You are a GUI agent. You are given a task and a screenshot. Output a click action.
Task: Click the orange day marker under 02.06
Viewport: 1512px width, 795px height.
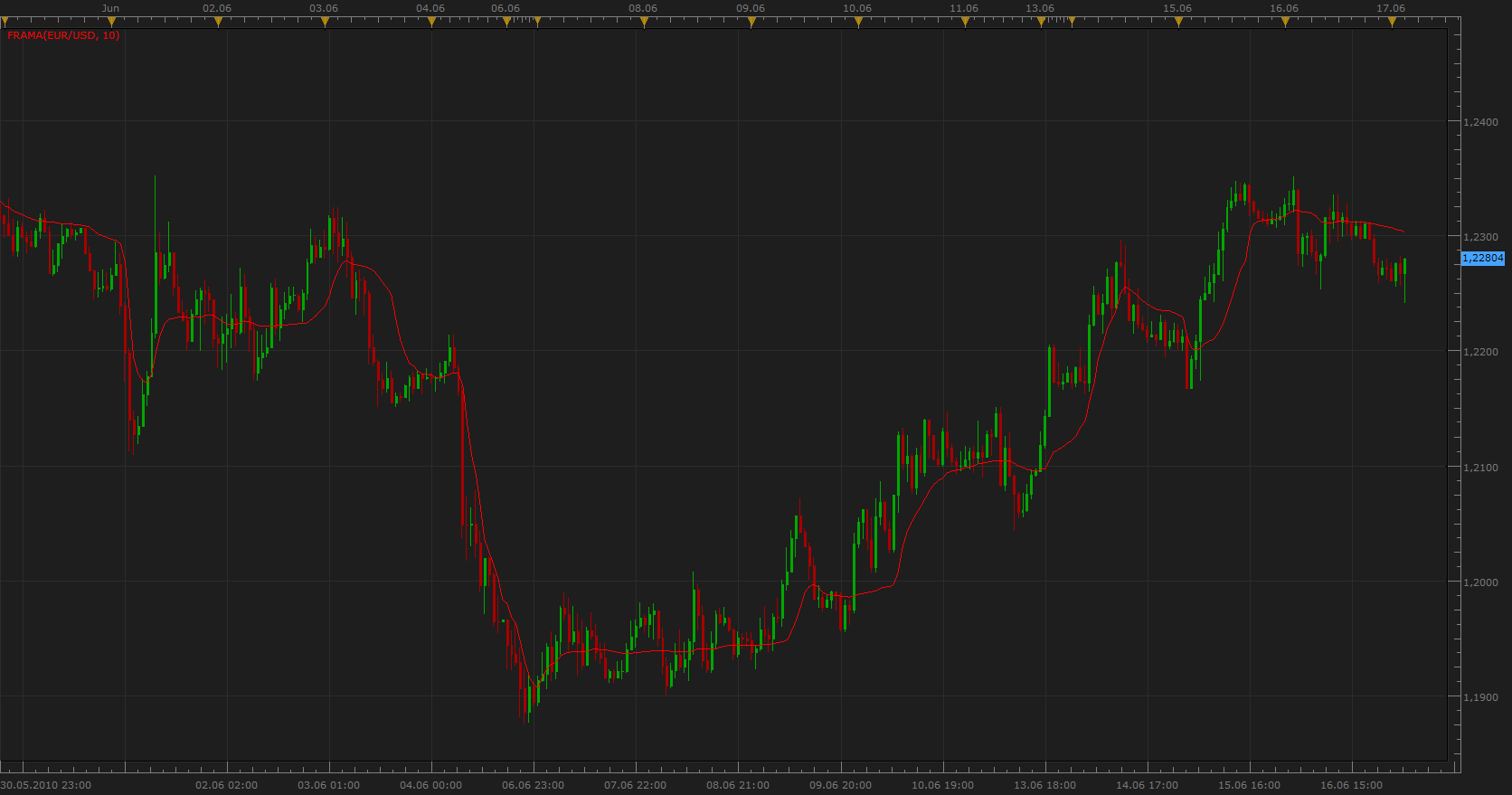[x=218, y=23]
